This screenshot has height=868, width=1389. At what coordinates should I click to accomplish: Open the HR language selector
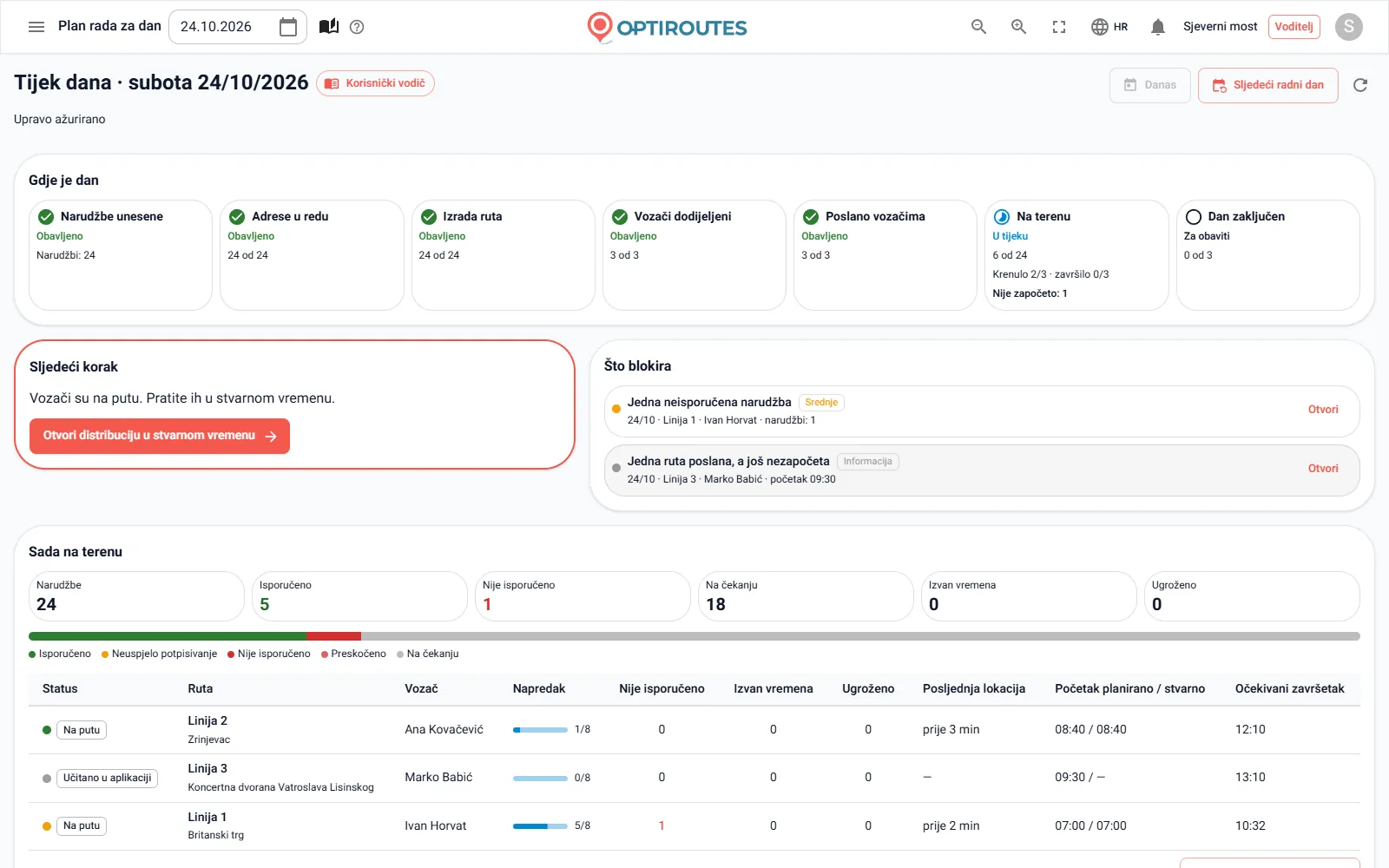[1109, 27]
